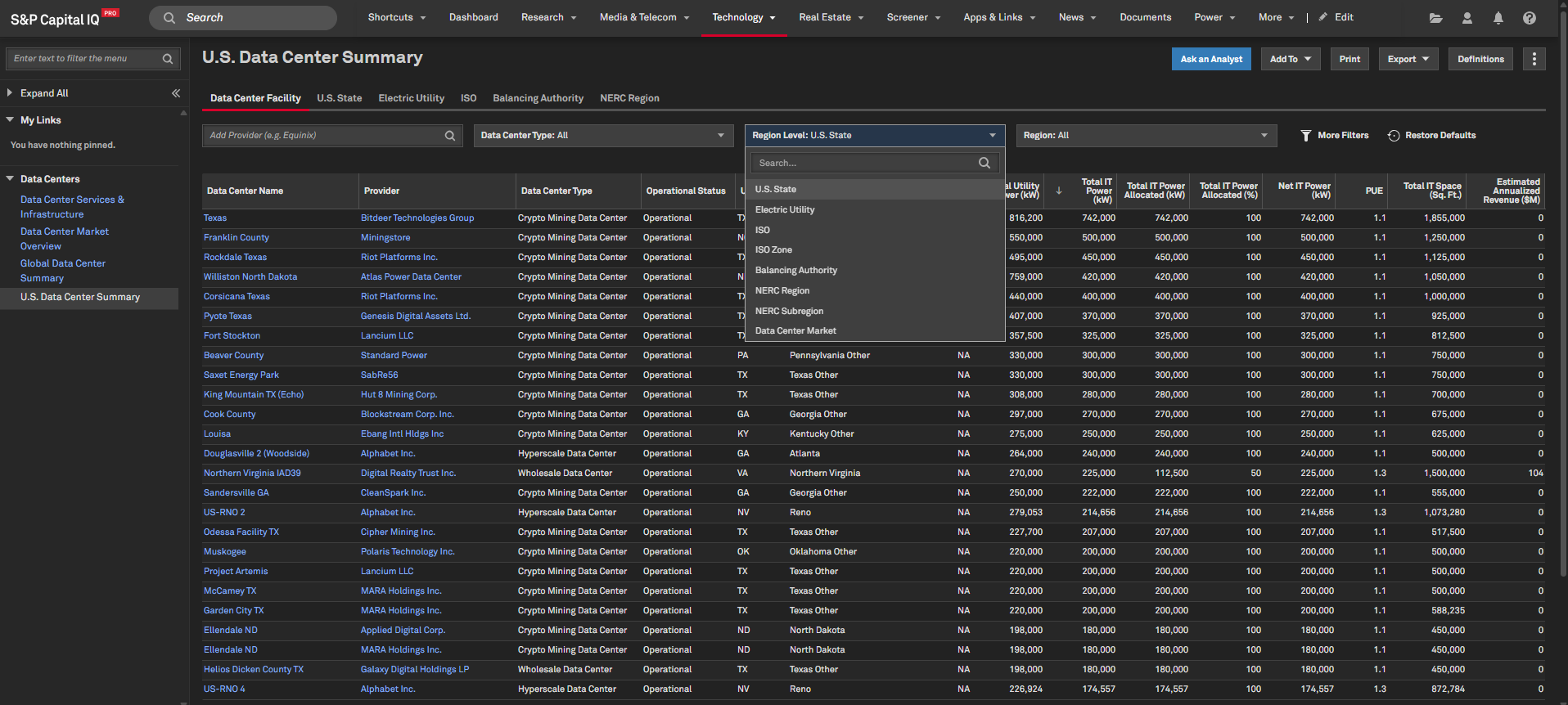This screenshot has height=705, width=1568.
Task: Open the News menu
Action: pyautogui.click(x=1077, y=17)
